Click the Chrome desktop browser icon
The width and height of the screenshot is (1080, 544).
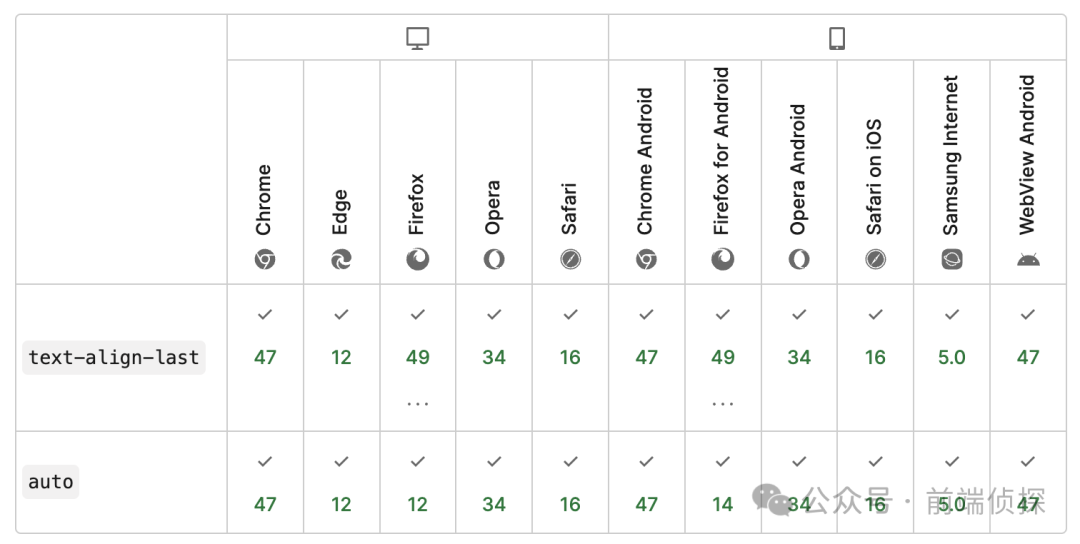(x=265, y=260)
